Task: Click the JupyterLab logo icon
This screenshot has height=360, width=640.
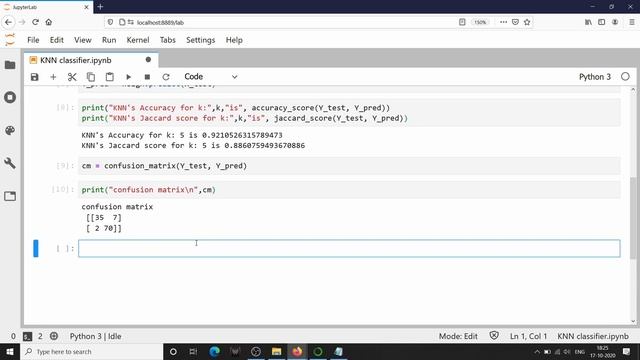Action: pyautogui.click(x=10, y=40)
